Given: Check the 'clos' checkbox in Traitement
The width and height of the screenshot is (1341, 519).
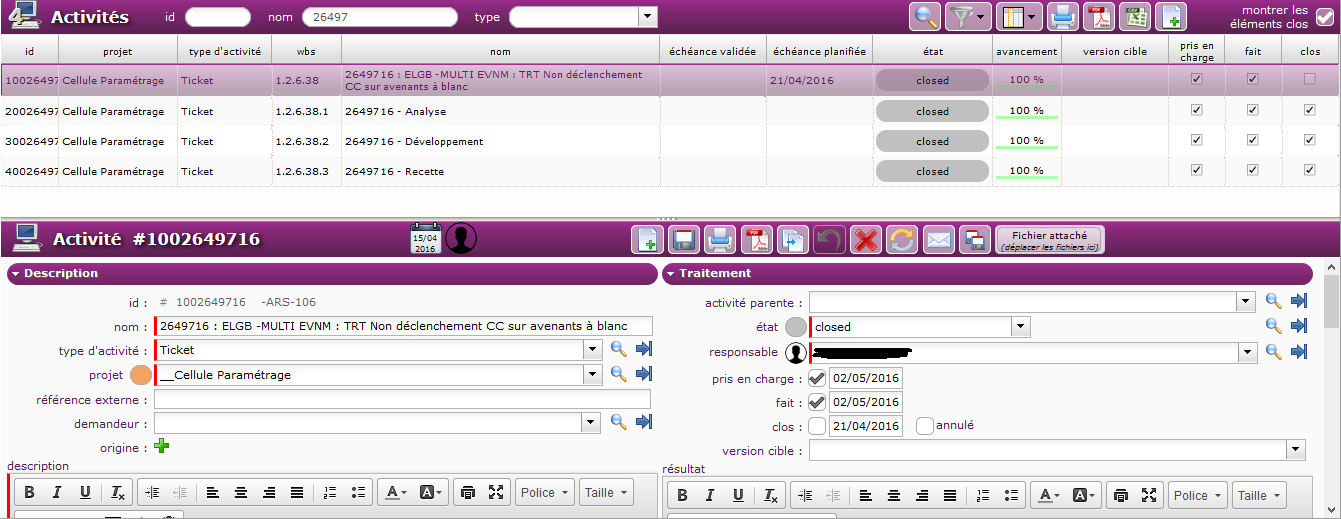Looking at the screenshot, I should 817,426.
